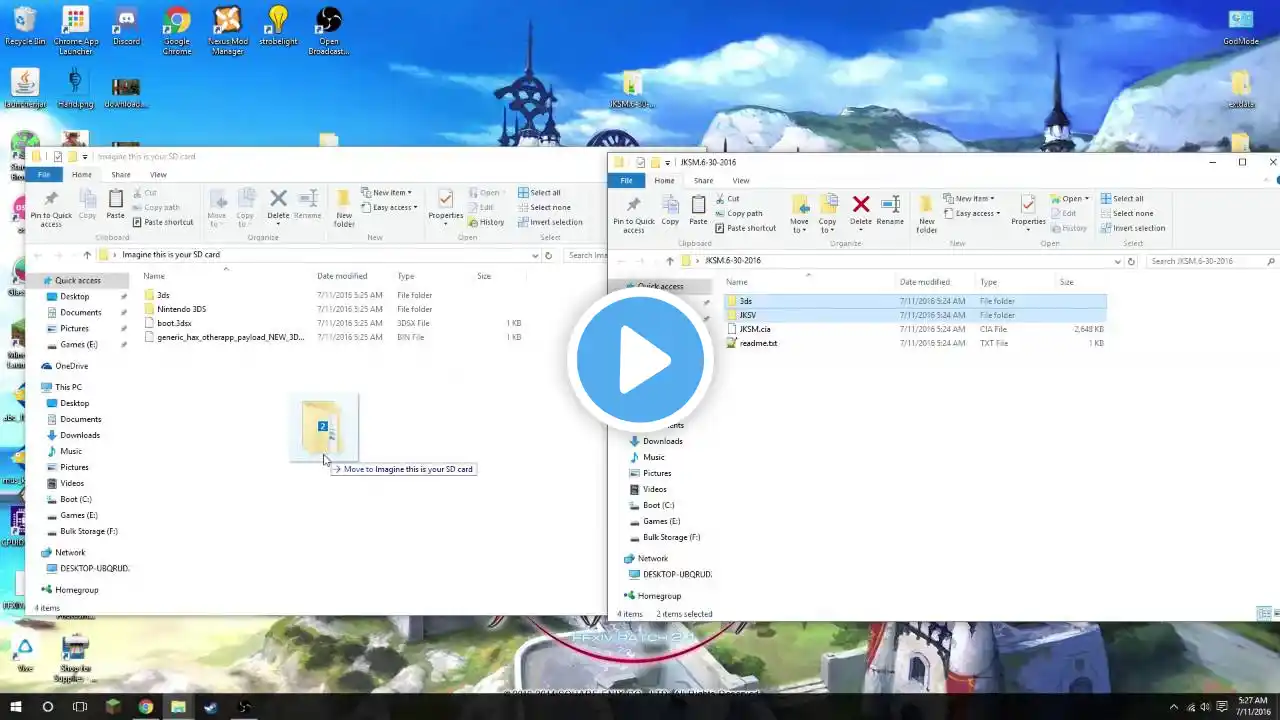Click Paste shortcut in JKSM.6-30-2016 window

(745, 228)
